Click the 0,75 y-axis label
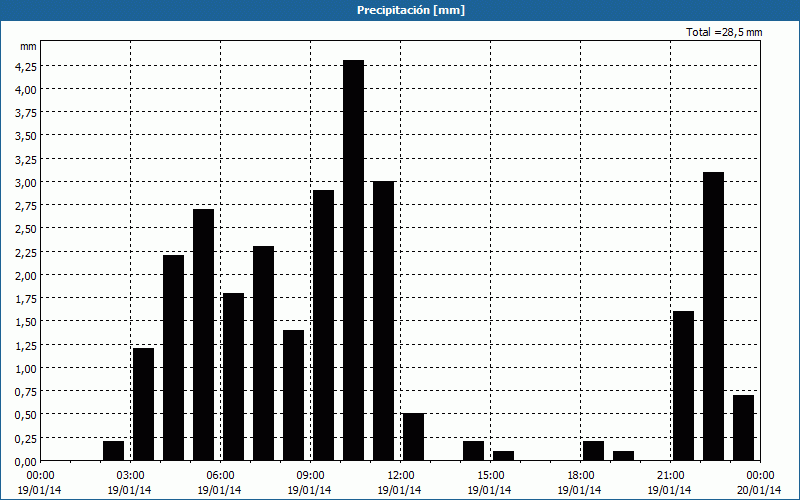 pos(26,391)
